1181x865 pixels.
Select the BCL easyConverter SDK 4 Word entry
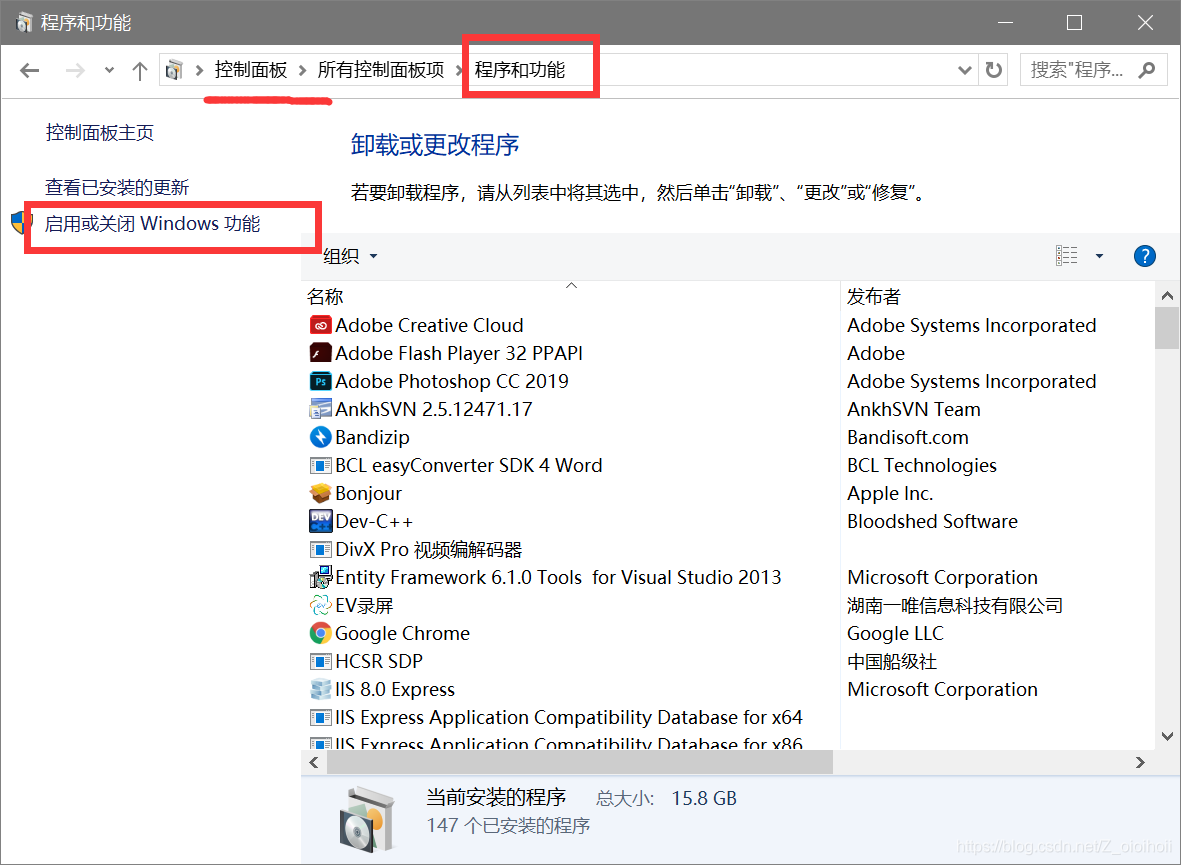468,466
